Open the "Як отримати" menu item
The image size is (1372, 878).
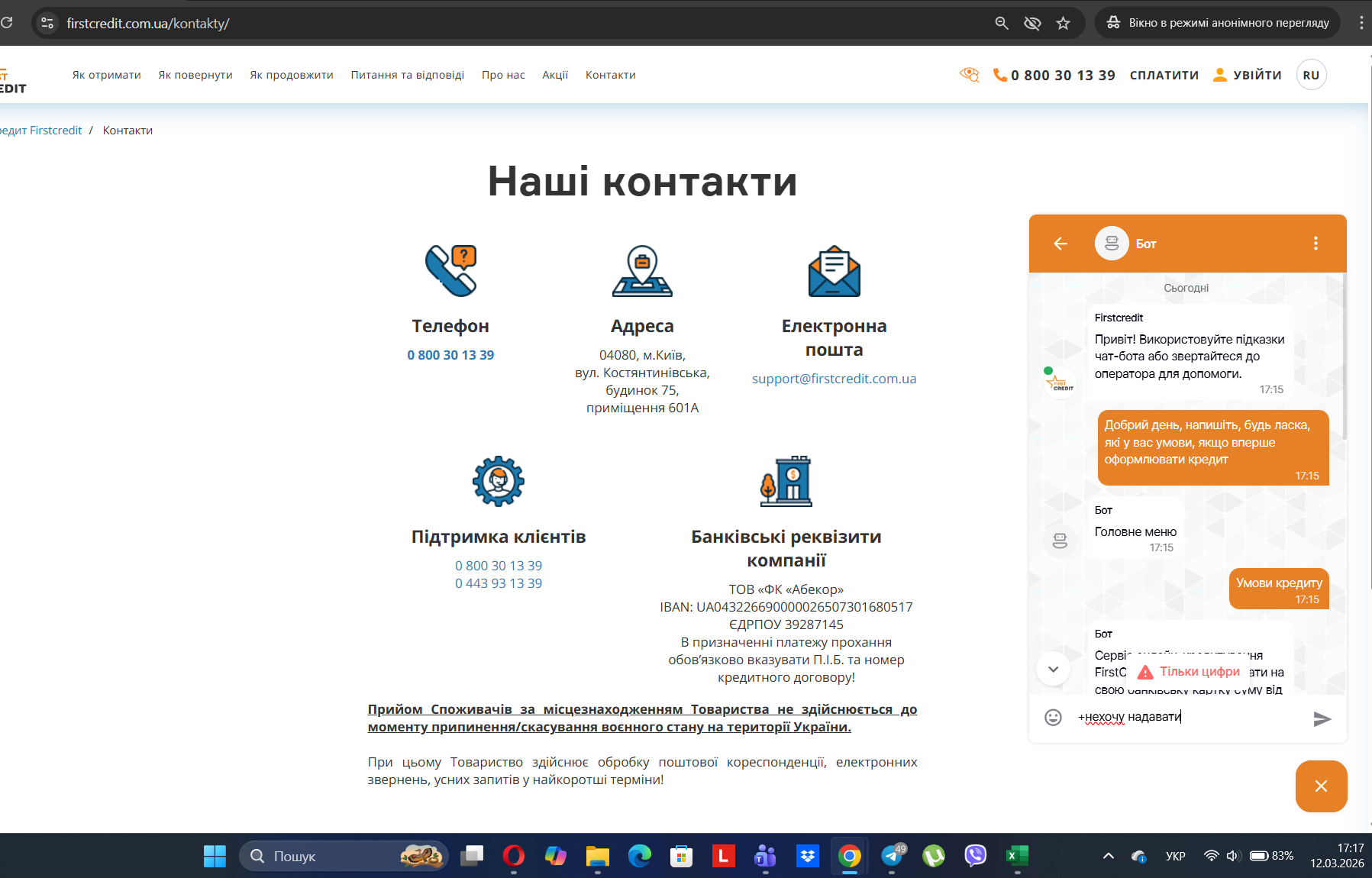[107, 75]
